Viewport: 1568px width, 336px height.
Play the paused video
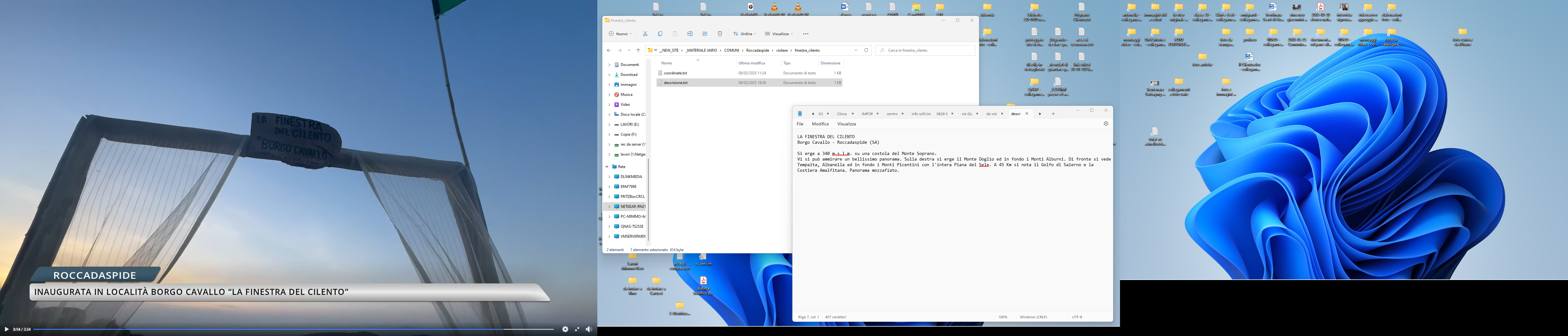(x=7, y=329)
